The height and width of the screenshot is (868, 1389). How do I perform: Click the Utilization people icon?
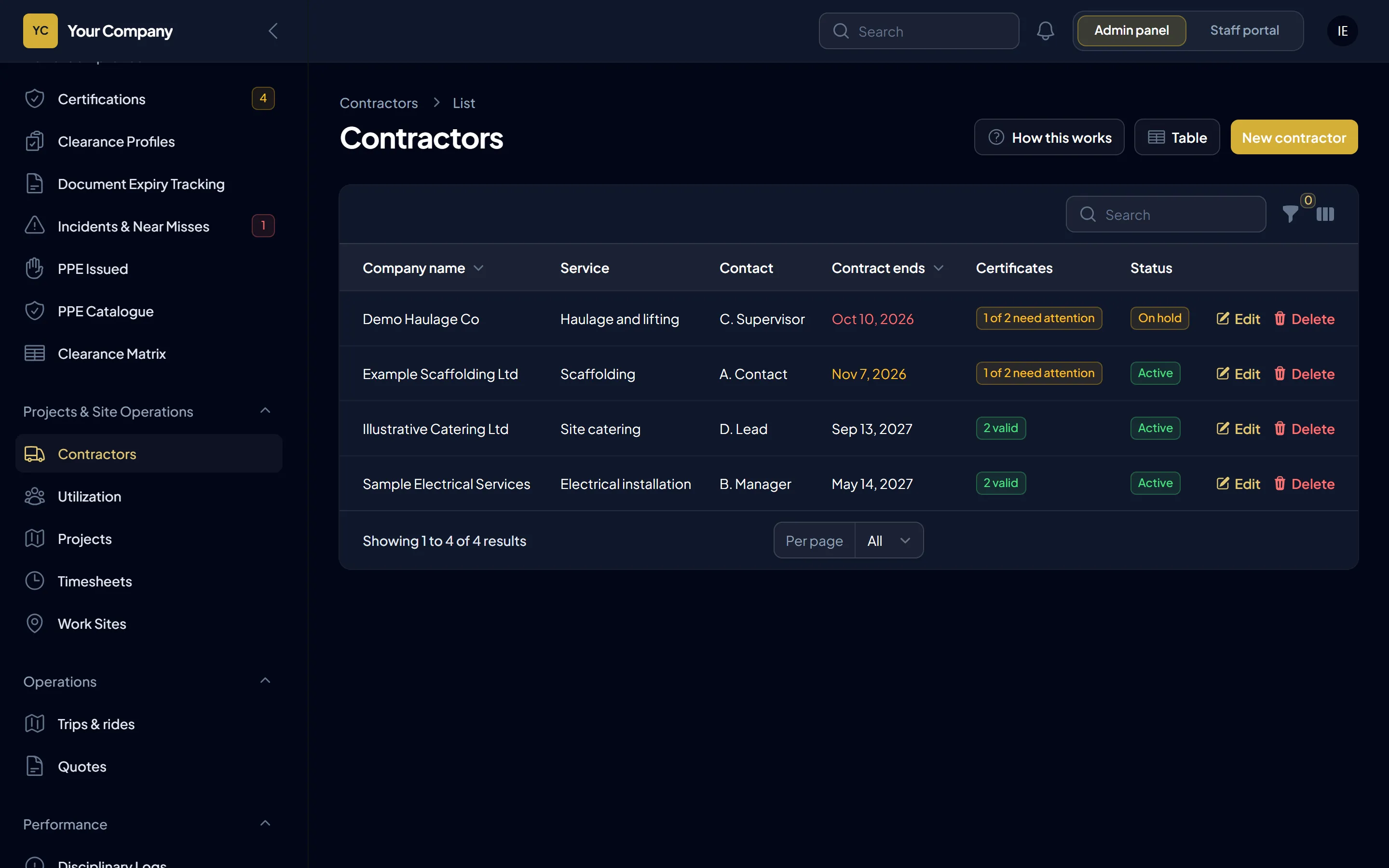tap(34, 496)
